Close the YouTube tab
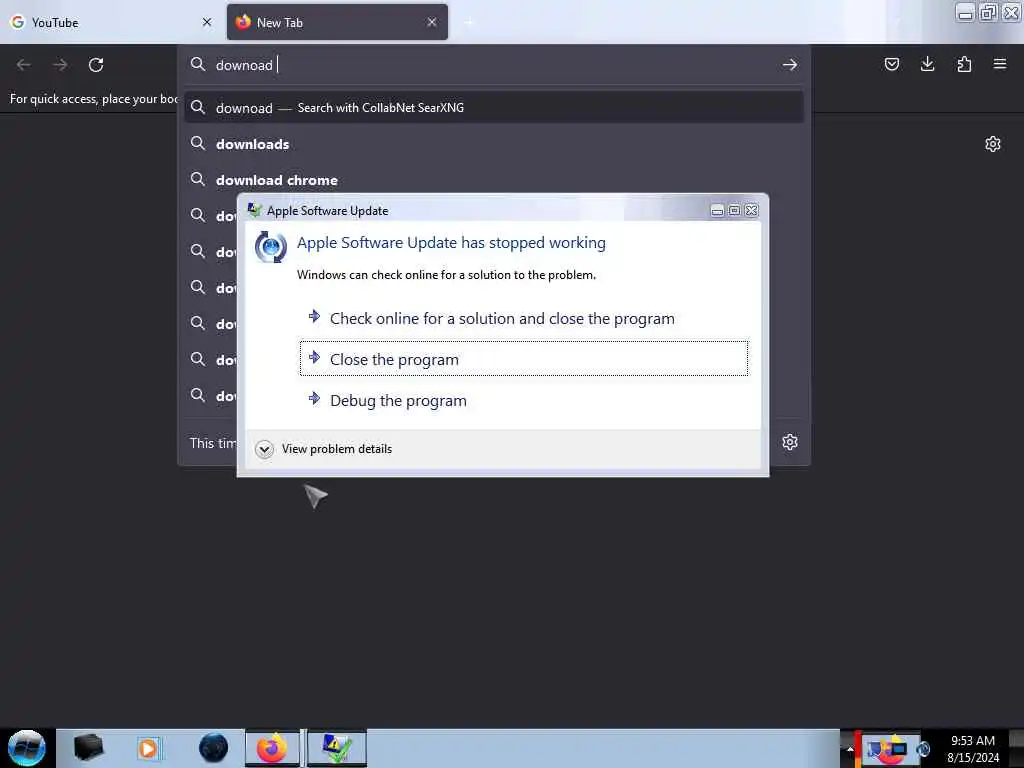 (207, 22)
